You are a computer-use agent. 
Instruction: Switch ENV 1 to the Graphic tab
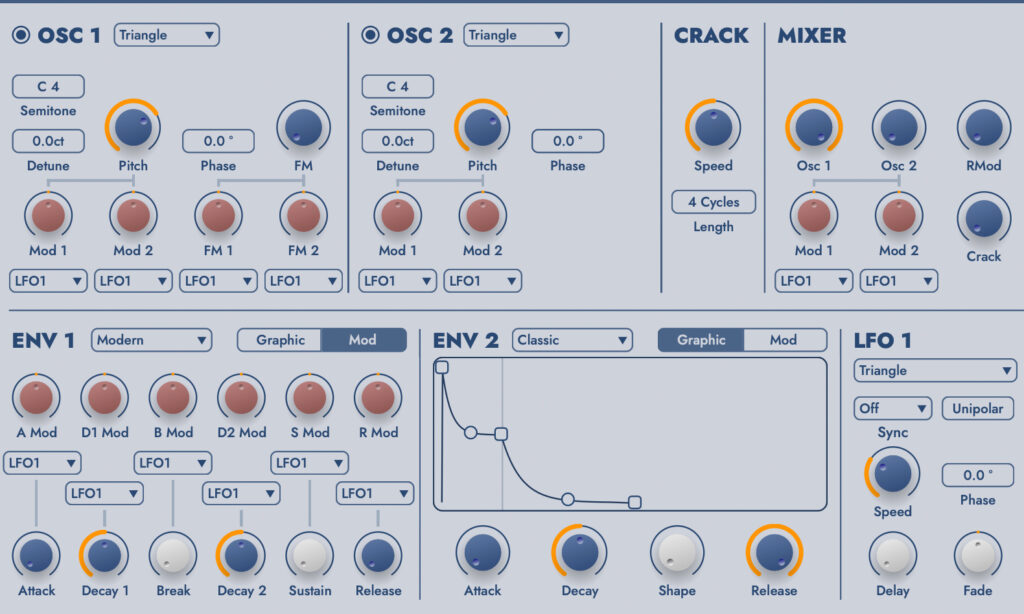tap(280, 340)
